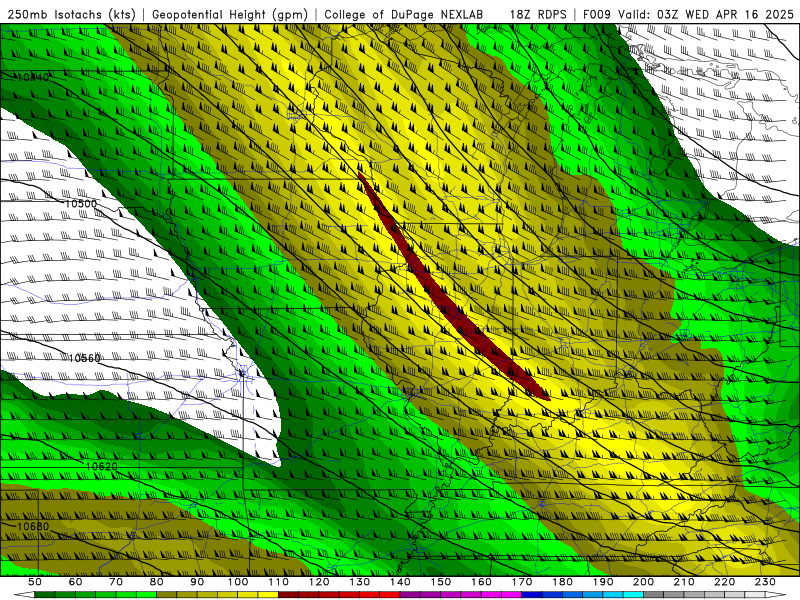Pick the lightest gray swatch ending at 230
The width and height of the screenshot is (800, 600).
tap(755, 595)
